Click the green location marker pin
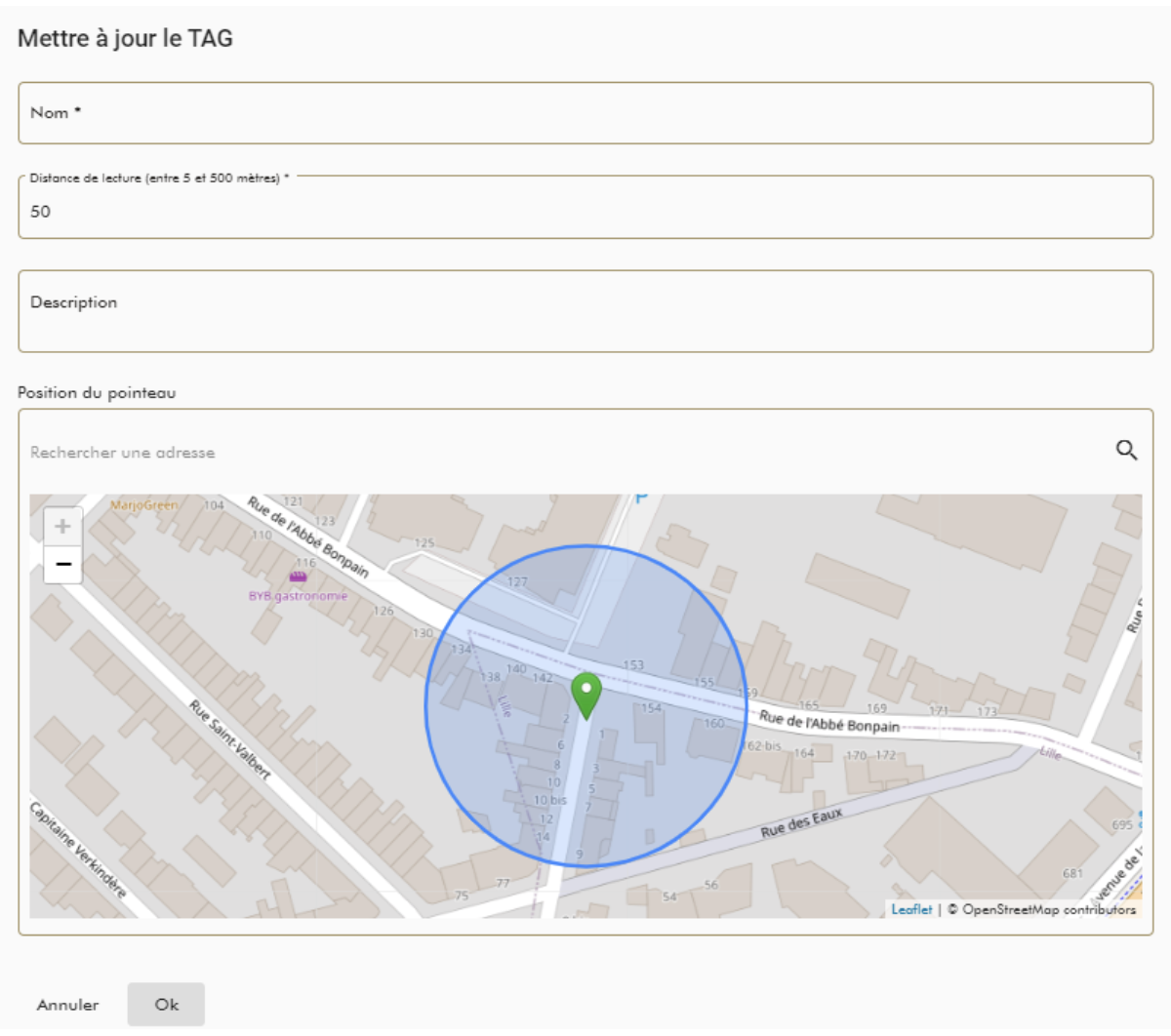This screenshot has width=1171, height=1036. pos(585,695)
